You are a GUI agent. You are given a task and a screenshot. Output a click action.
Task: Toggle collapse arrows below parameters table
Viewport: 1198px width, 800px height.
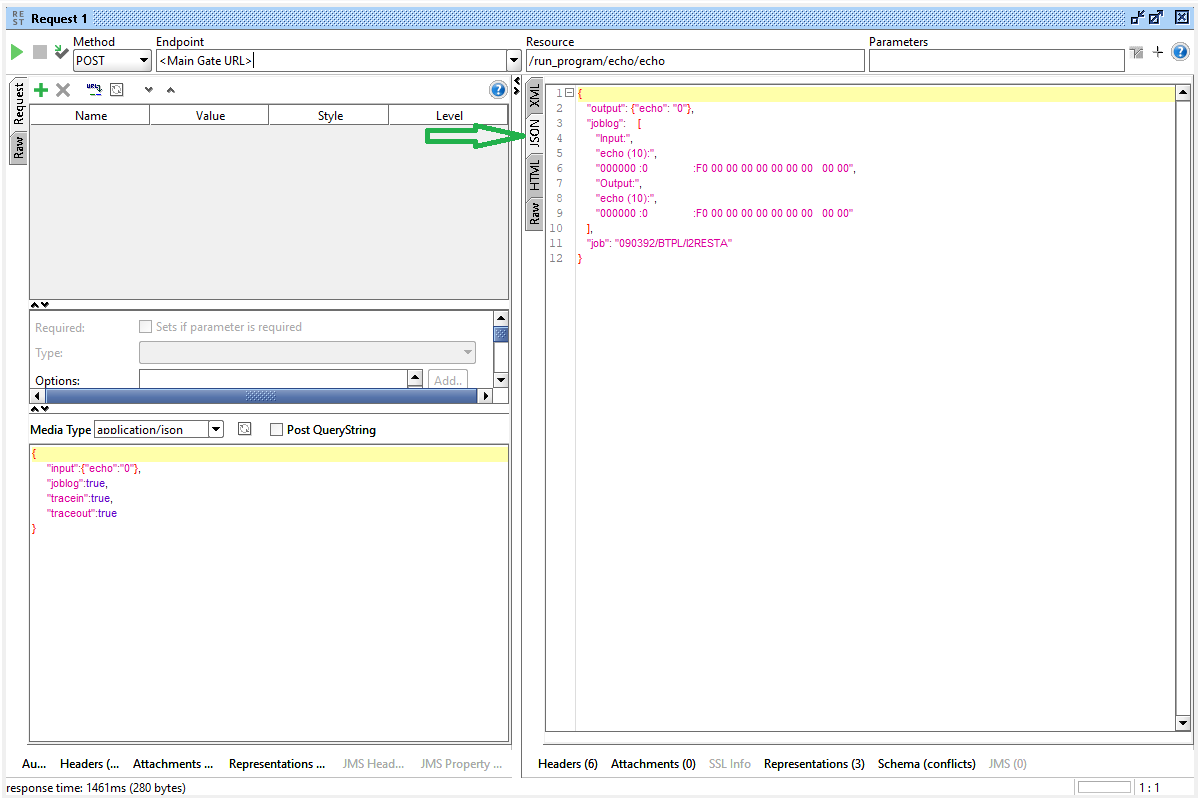coord(40,305)
